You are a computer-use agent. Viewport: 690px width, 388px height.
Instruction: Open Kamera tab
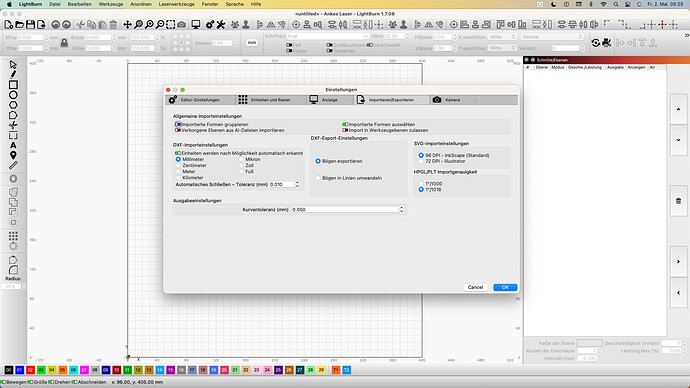452,100
